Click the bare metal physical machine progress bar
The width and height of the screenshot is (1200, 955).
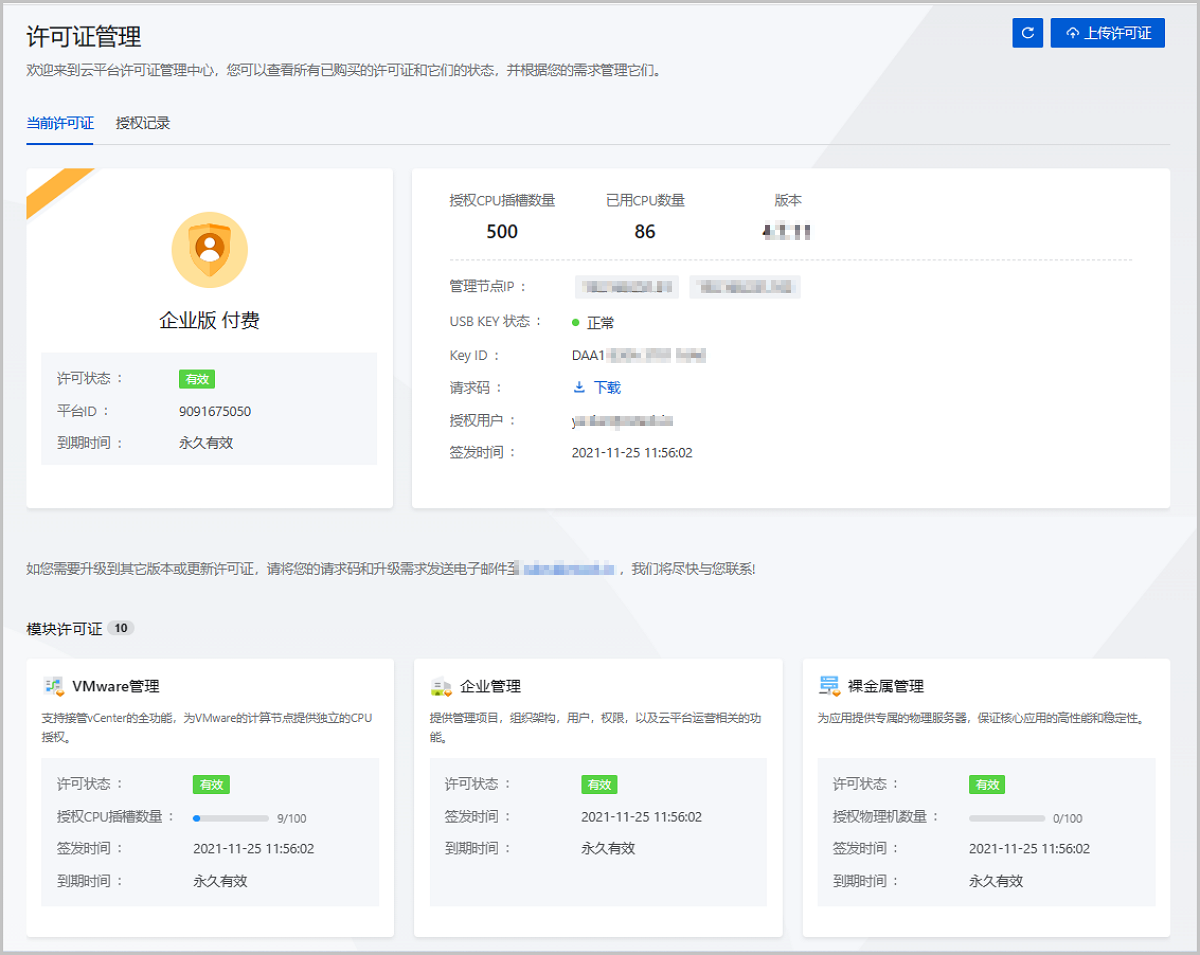click(x=1006, y=818)
